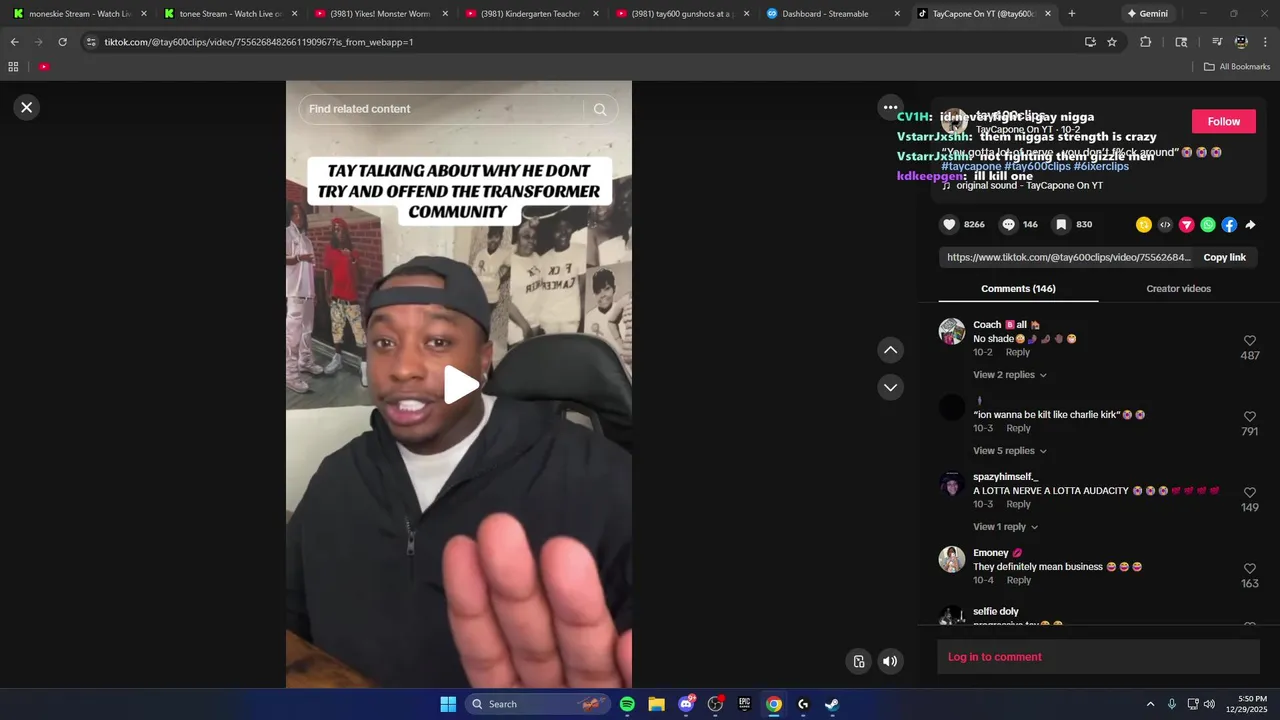The height and width of the screenshot is (720, 1280).
Task: Reply to Coach's "No shade" comment
Action: (1018, 352)
